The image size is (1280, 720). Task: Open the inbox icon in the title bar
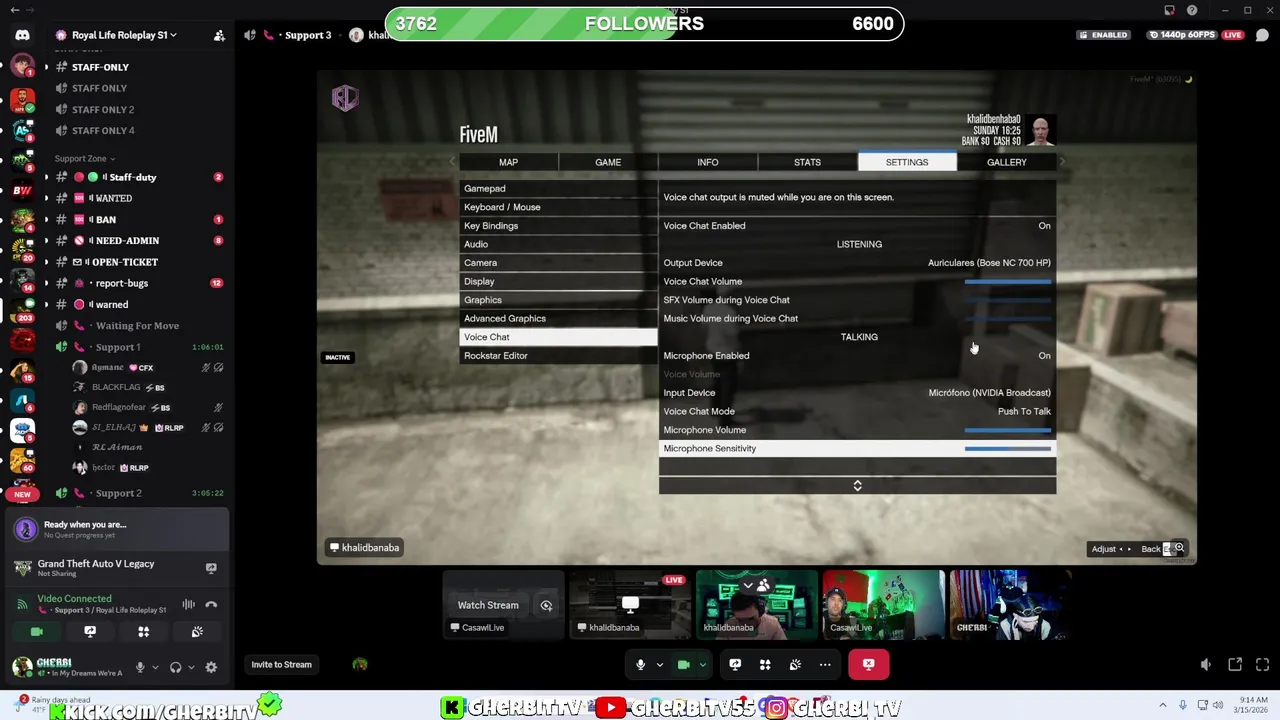tap(1169, 10)
